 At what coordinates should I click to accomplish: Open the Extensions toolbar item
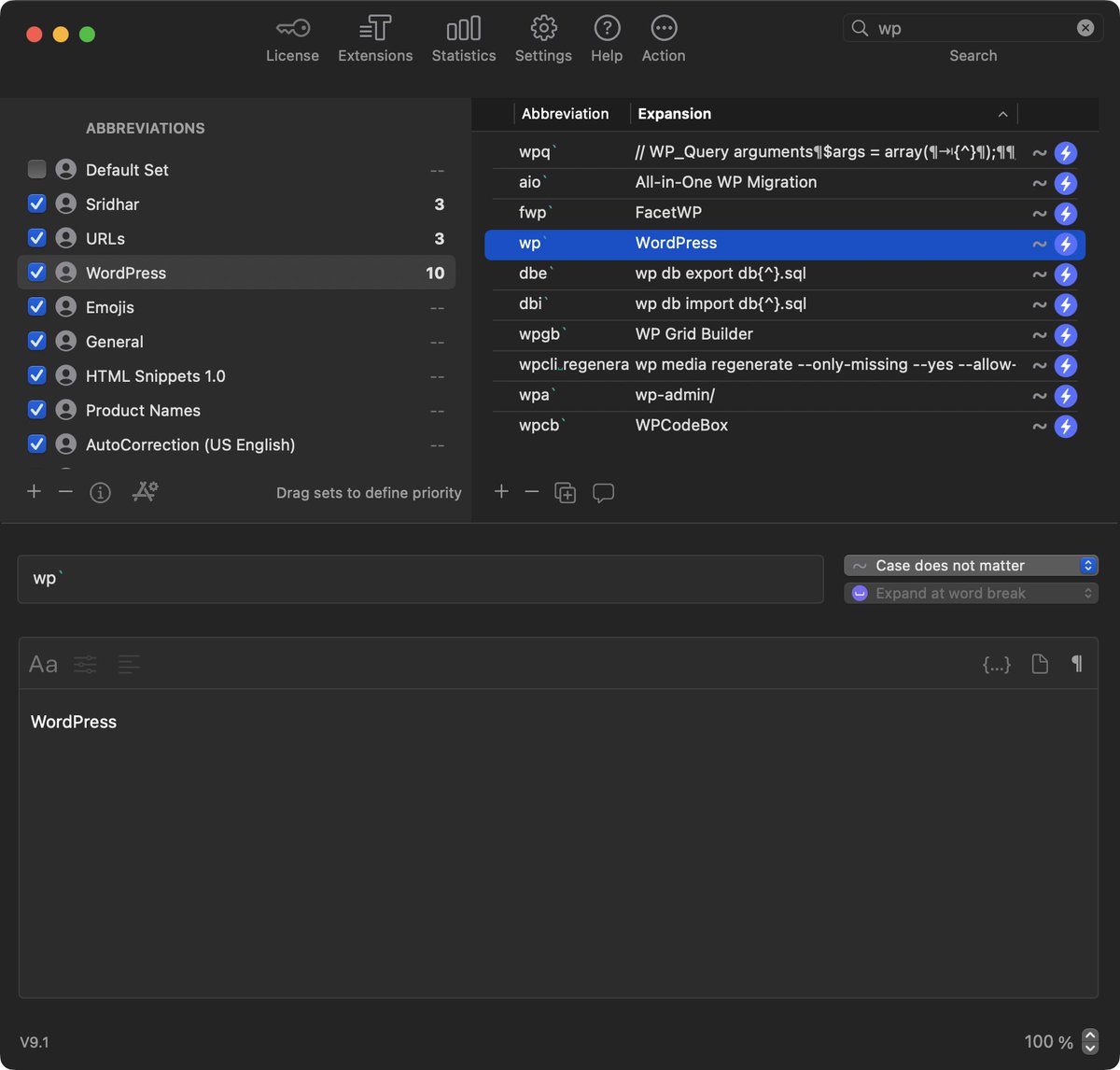click(375, 40)
